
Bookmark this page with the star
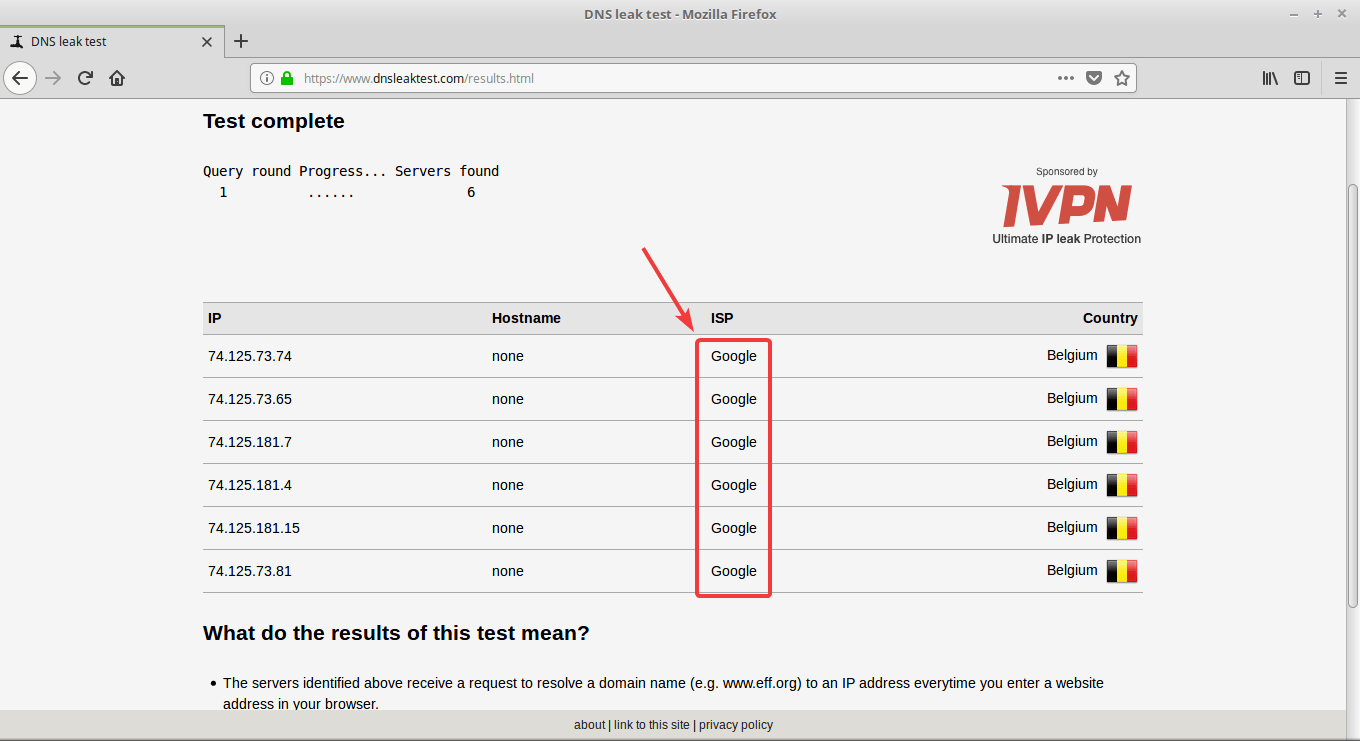pos(1122,78)
